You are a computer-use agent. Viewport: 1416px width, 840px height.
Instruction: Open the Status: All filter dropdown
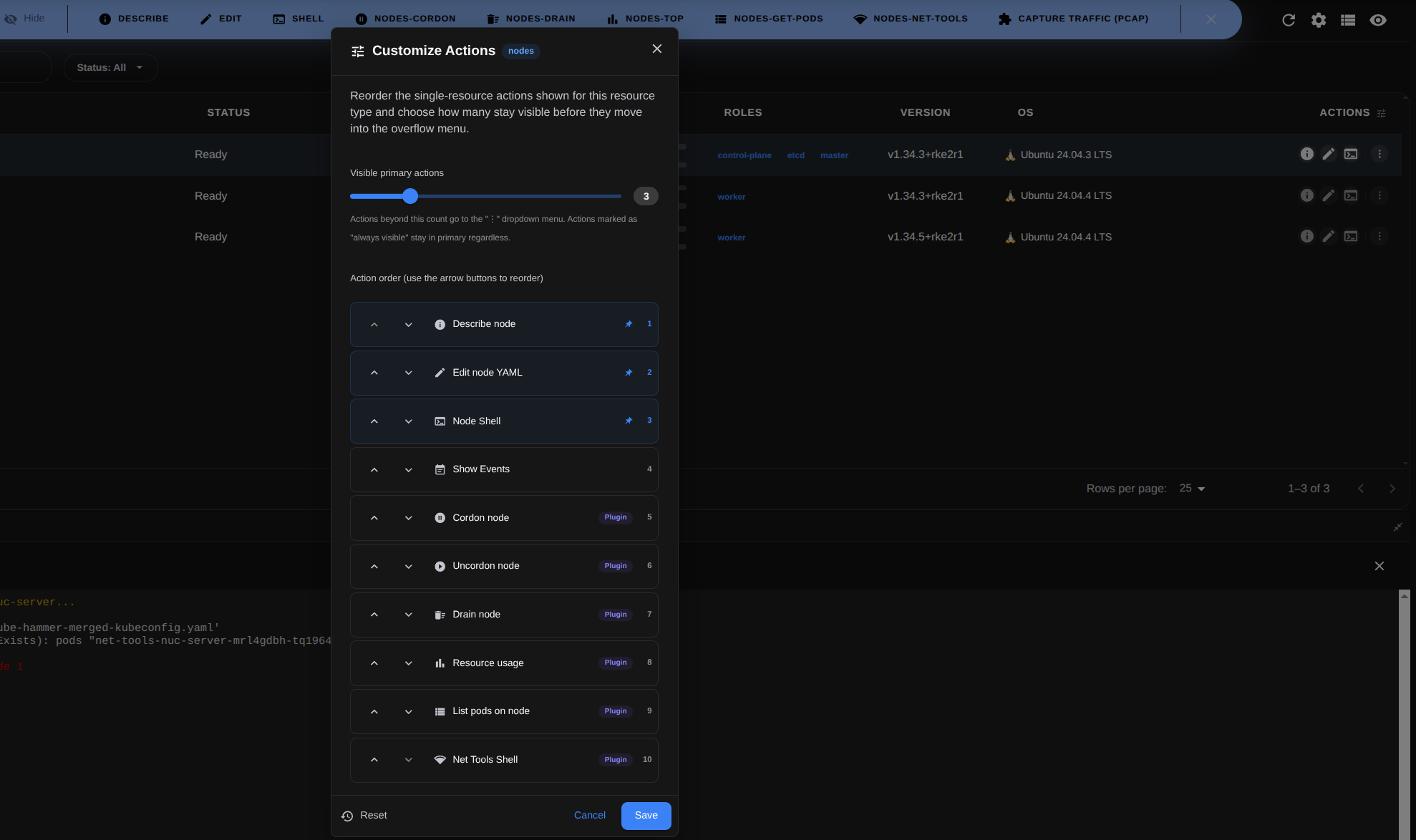point(110,67)
